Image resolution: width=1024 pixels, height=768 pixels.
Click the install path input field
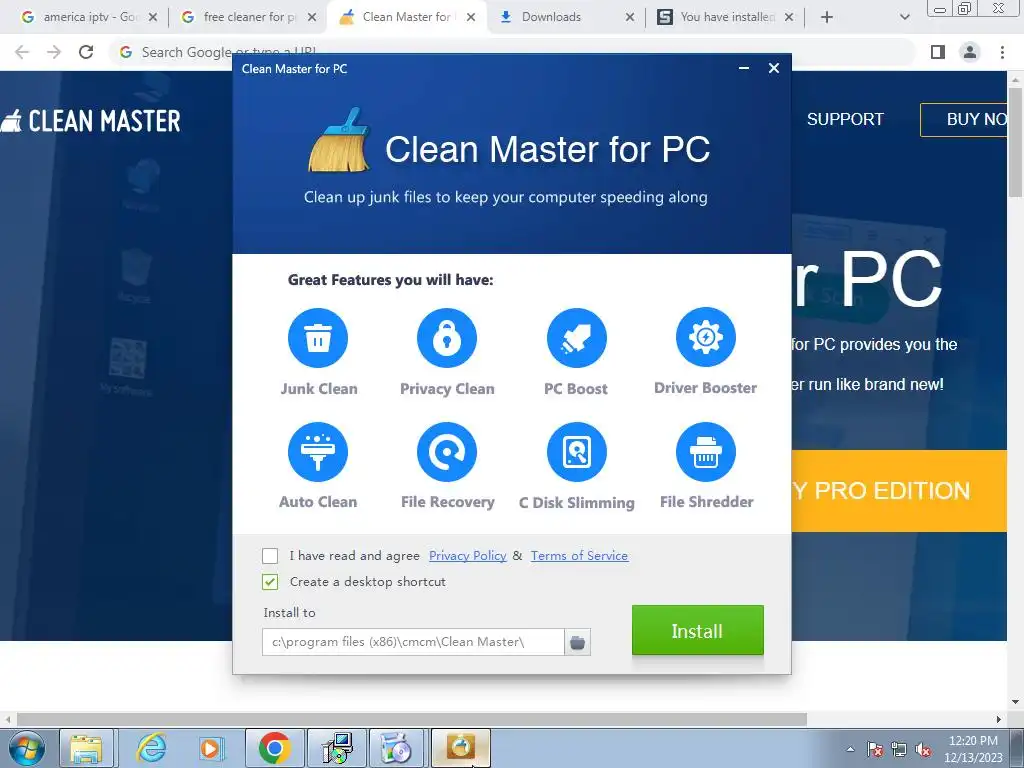(413, 643)
